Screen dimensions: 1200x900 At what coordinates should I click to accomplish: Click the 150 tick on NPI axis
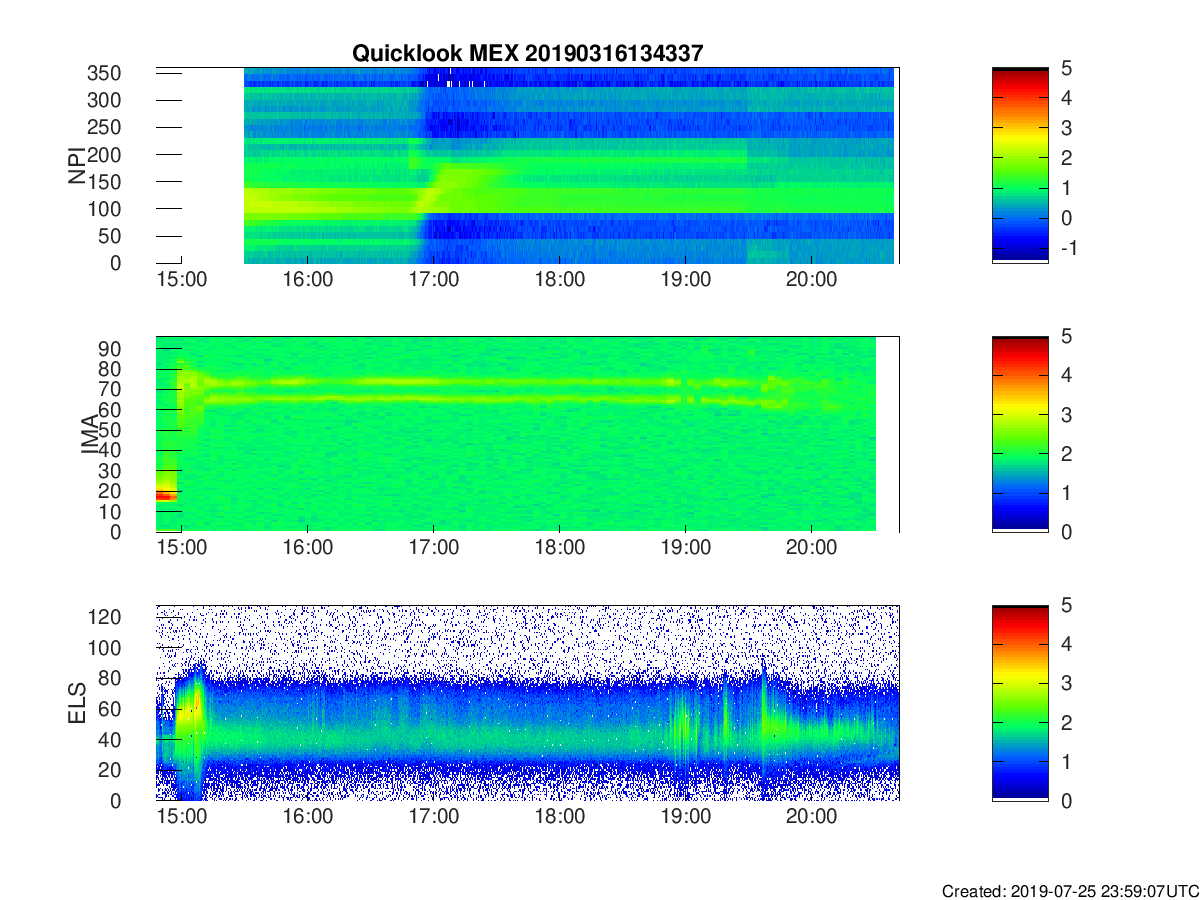[104, 182]
